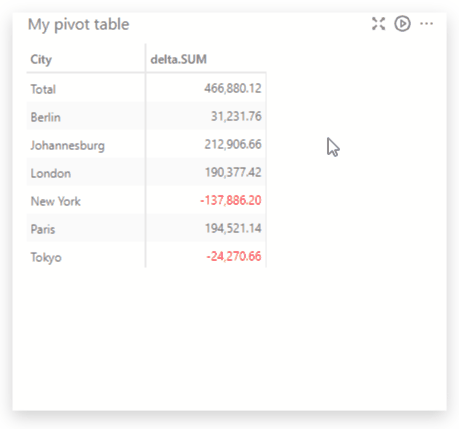Click the Johannesburg value 212,906.66
459x429 pixels.
point(233,144)
